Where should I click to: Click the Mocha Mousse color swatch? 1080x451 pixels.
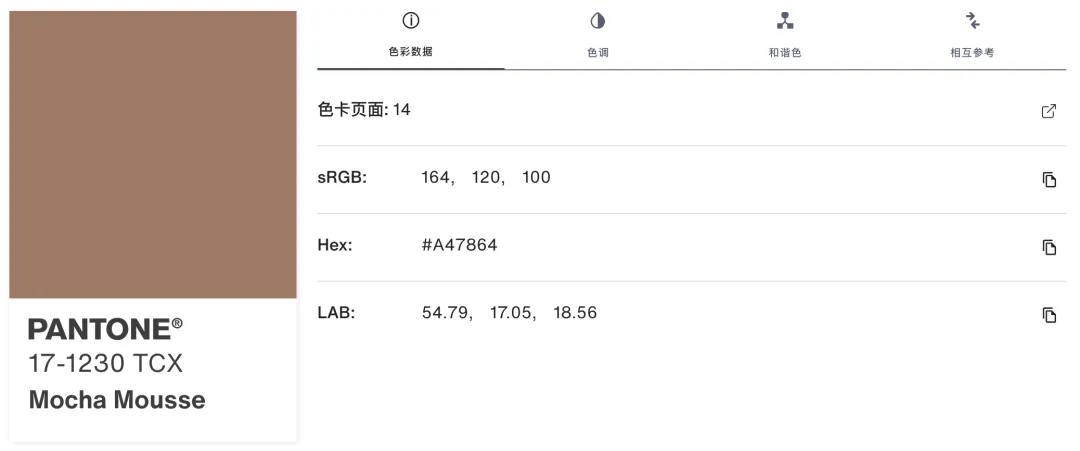[153, 154]
